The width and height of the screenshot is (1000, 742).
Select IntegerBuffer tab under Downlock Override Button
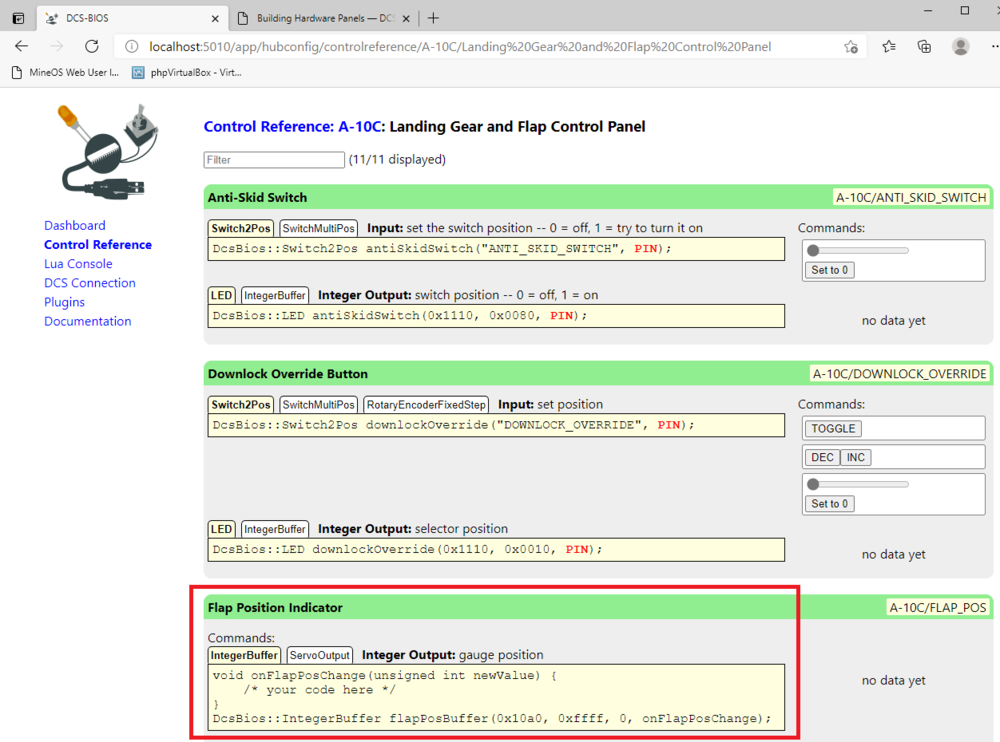274,529
